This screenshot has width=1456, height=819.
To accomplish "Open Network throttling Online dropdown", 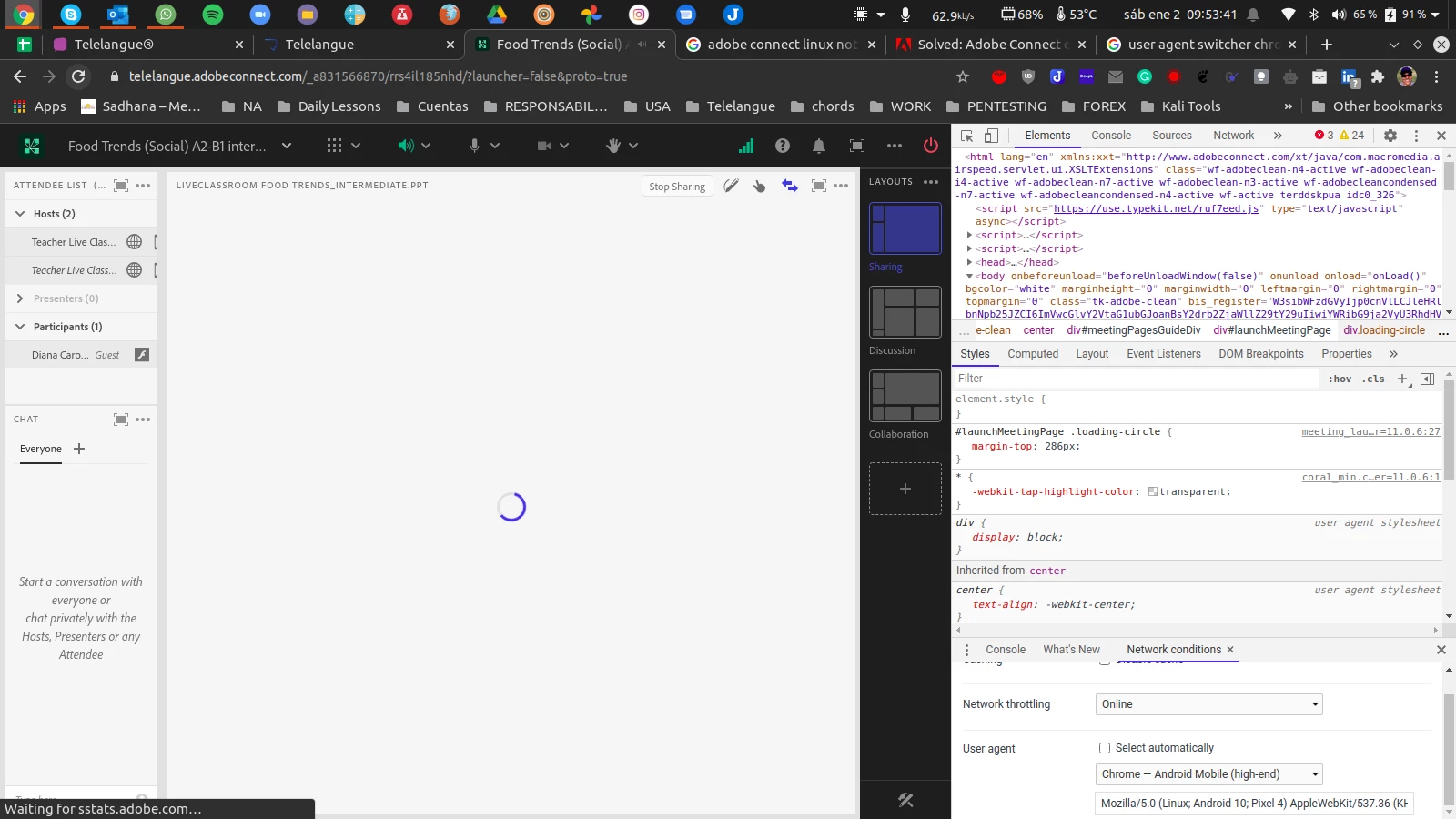I will pos(1208,704).
